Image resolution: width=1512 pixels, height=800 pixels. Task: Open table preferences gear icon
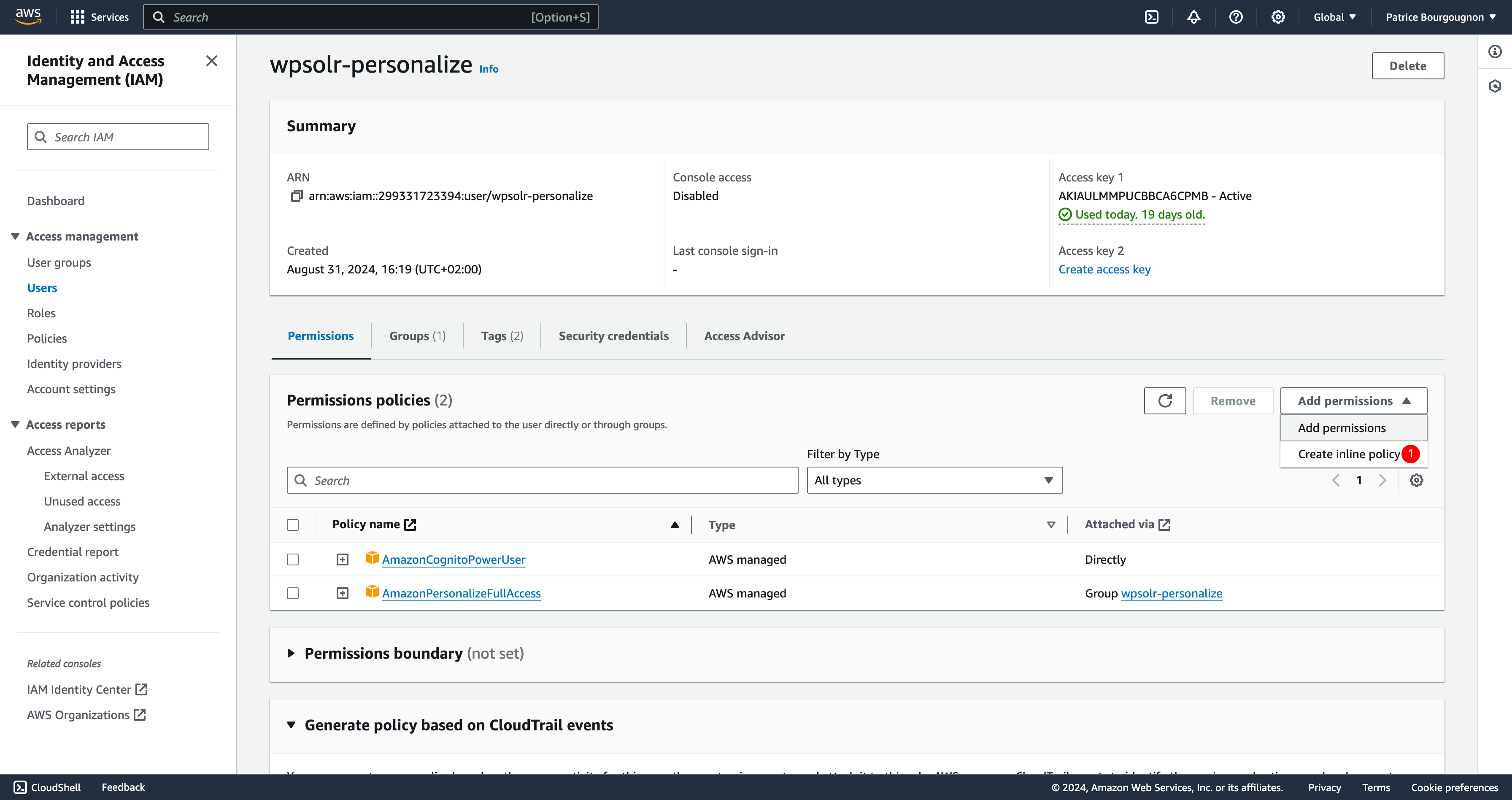[x=1416, y=480]
